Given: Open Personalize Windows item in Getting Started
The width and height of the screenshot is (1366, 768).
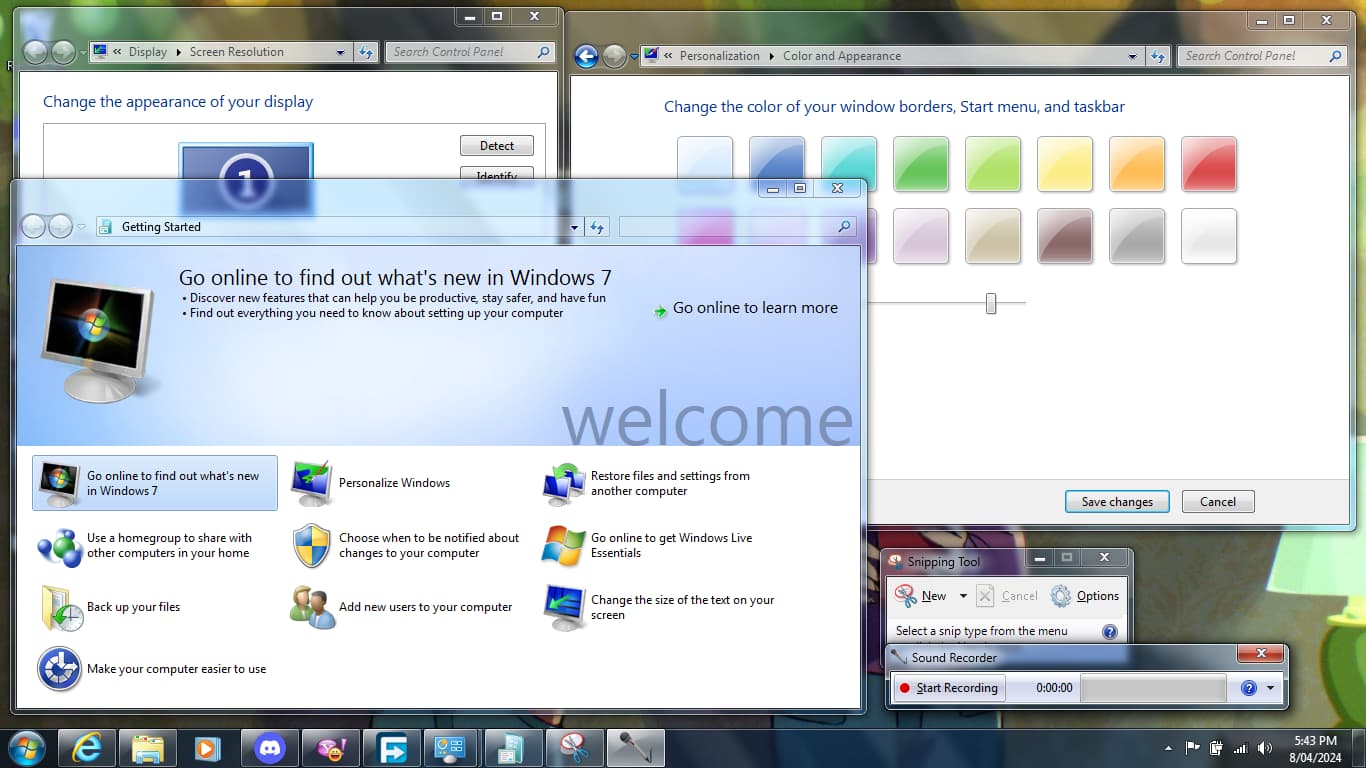Looking at the screenshot, I should coord(370,483).
